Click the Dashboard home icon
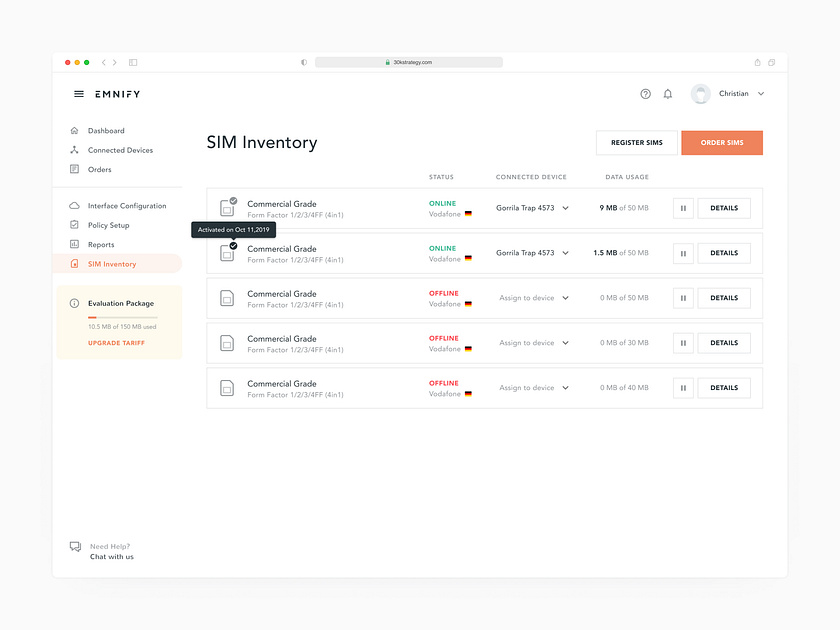The image size is (840, 630). tap(75, 130)
